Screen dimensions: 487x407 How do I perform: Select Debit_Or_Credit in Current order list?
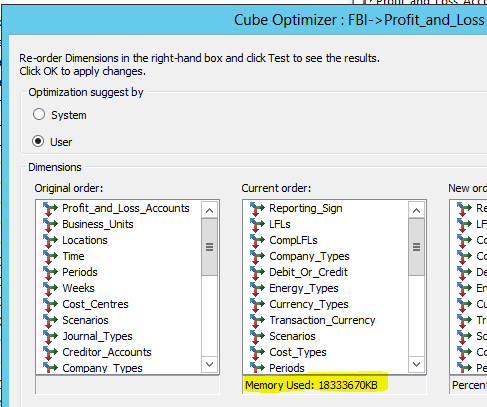(308, 272)
